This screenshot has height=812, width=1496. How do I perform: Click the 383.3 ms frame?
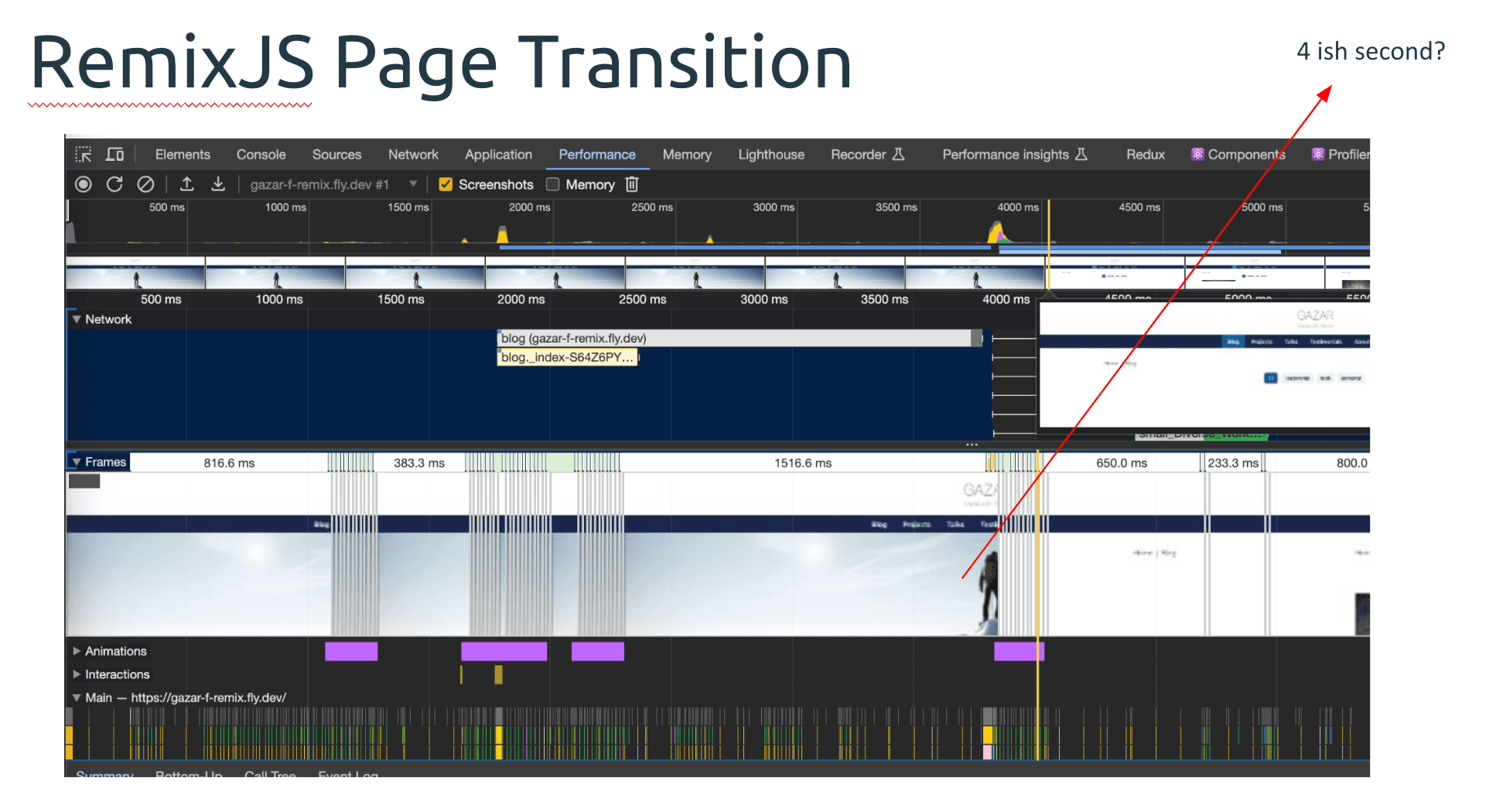(419, 462)
